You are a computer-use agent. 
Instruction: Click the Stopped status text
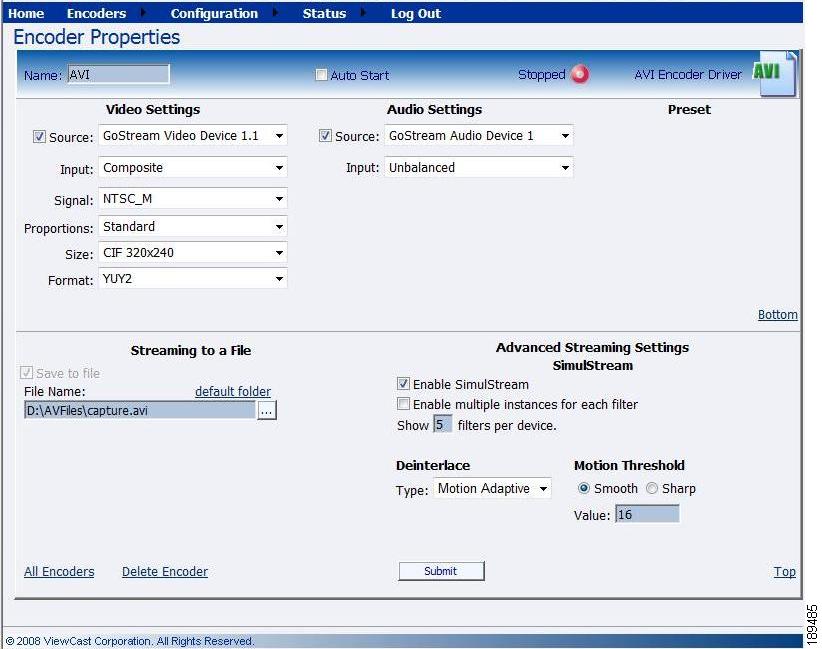[x=542, y=74]
